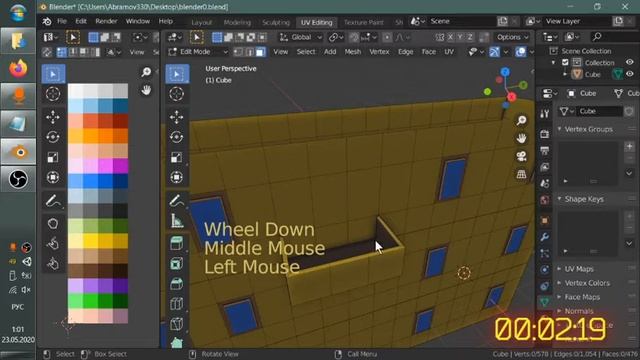Select the Measure tool
The width and height of the screenshot is (640, 360).
pyautogui.click(x=177, y=220)
